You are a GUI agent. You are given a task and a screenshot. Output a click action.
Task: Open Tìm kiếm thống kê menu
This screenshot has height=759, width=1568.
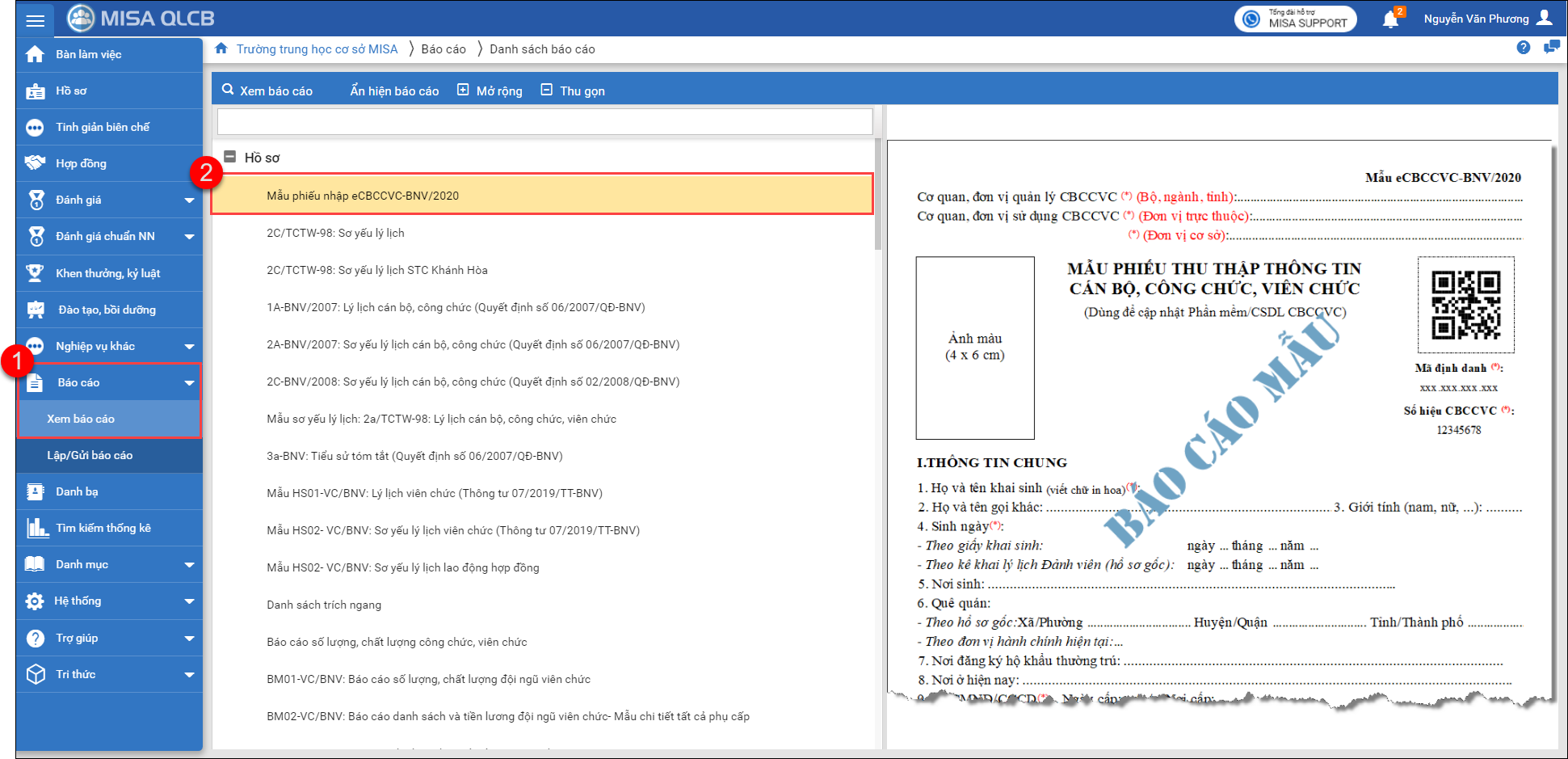coord(103,528)
